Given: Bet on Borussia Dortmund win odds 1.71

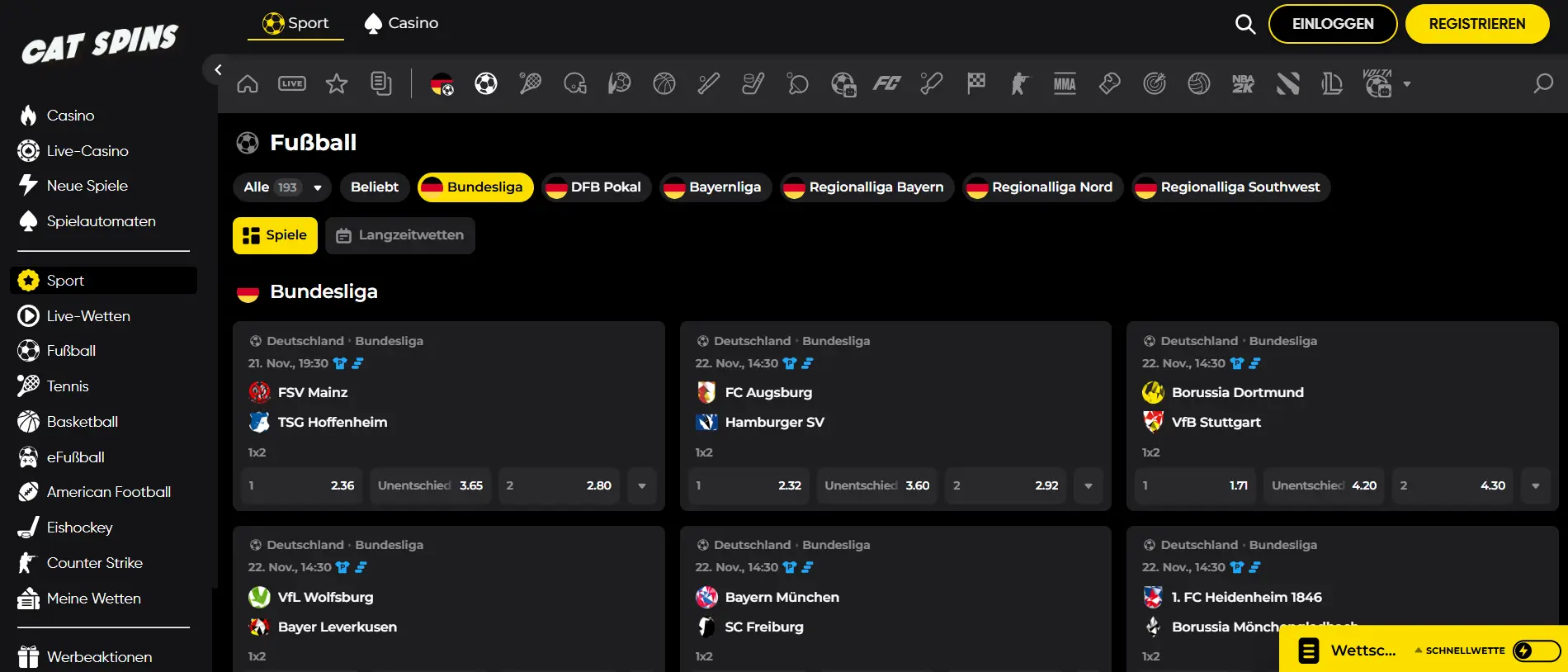Looking at the screenshot, I should click(1196, 485).
